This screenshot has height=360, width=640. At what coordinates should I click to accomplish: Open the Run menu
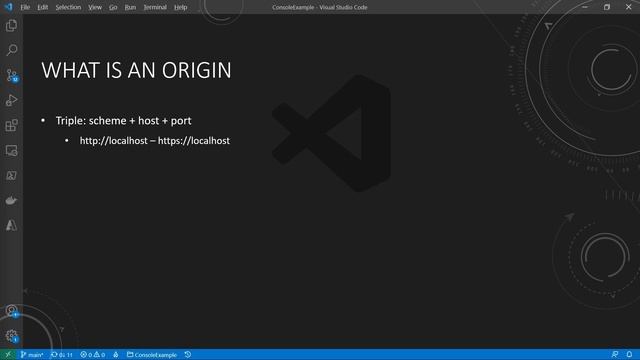(x=130, y=7)
